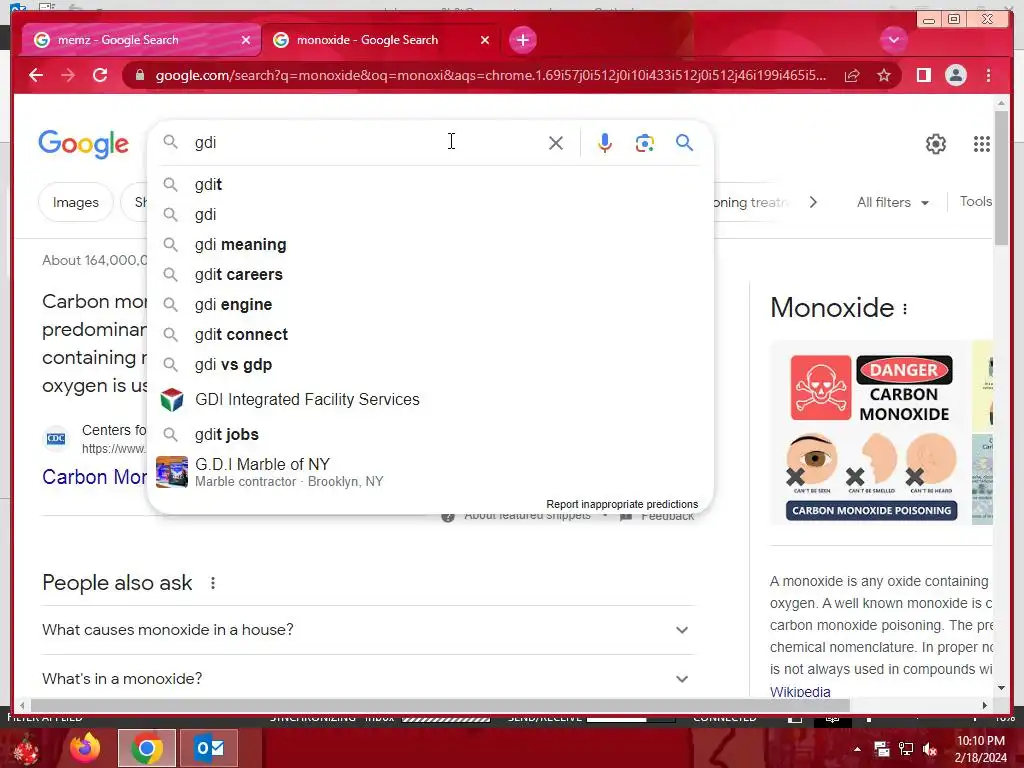Viewport: 1024px width, 768px height.
Task: Open more options next to Monoxide title
Action: tap(905, 309)
